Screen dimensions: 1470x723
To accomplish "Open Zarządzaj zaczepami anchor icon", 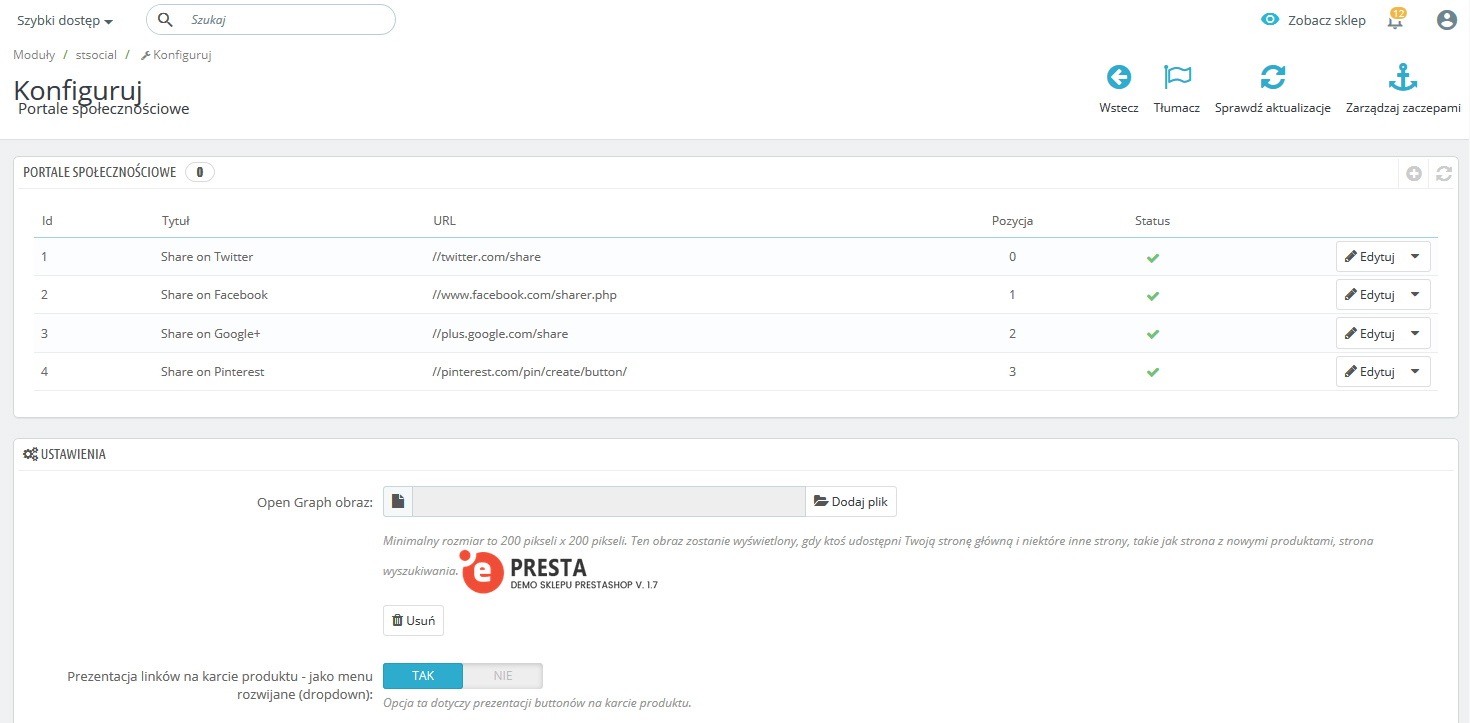I will point(1403,78).
